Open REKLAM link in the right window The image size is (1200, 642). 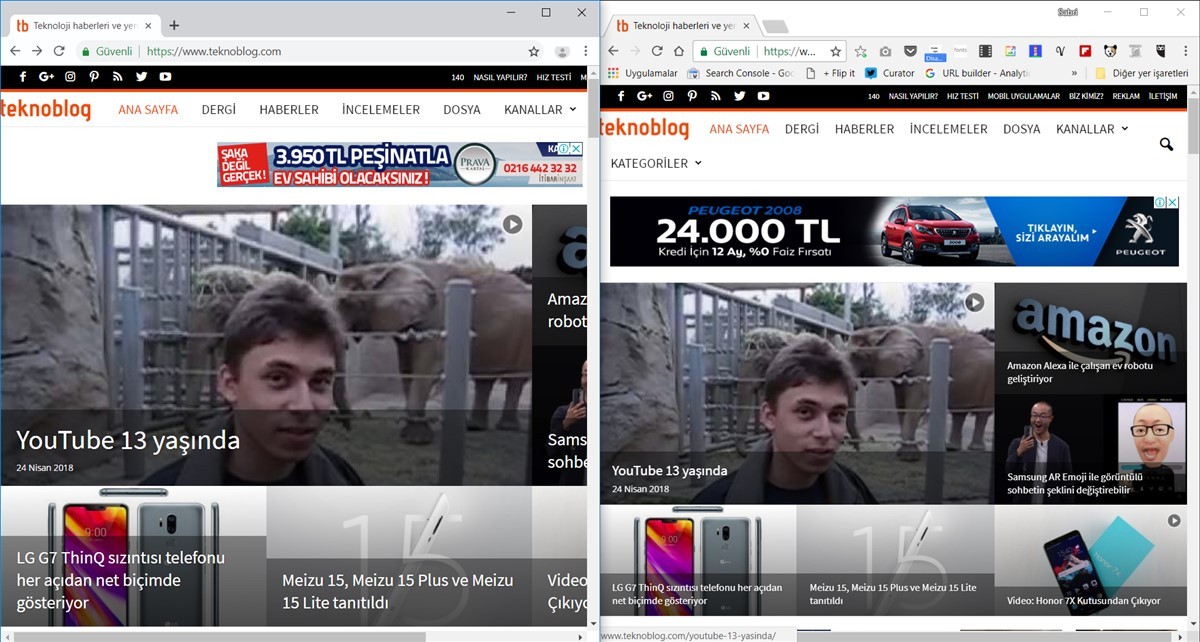[x=1126, y=96]
